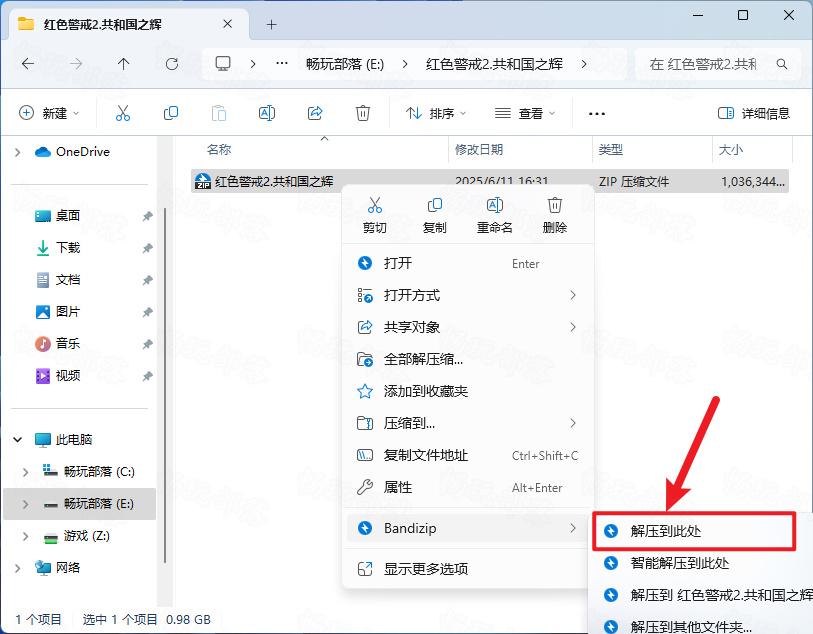Open 属性 from the context menu
The image size is (813, 634).
[468, 487]
